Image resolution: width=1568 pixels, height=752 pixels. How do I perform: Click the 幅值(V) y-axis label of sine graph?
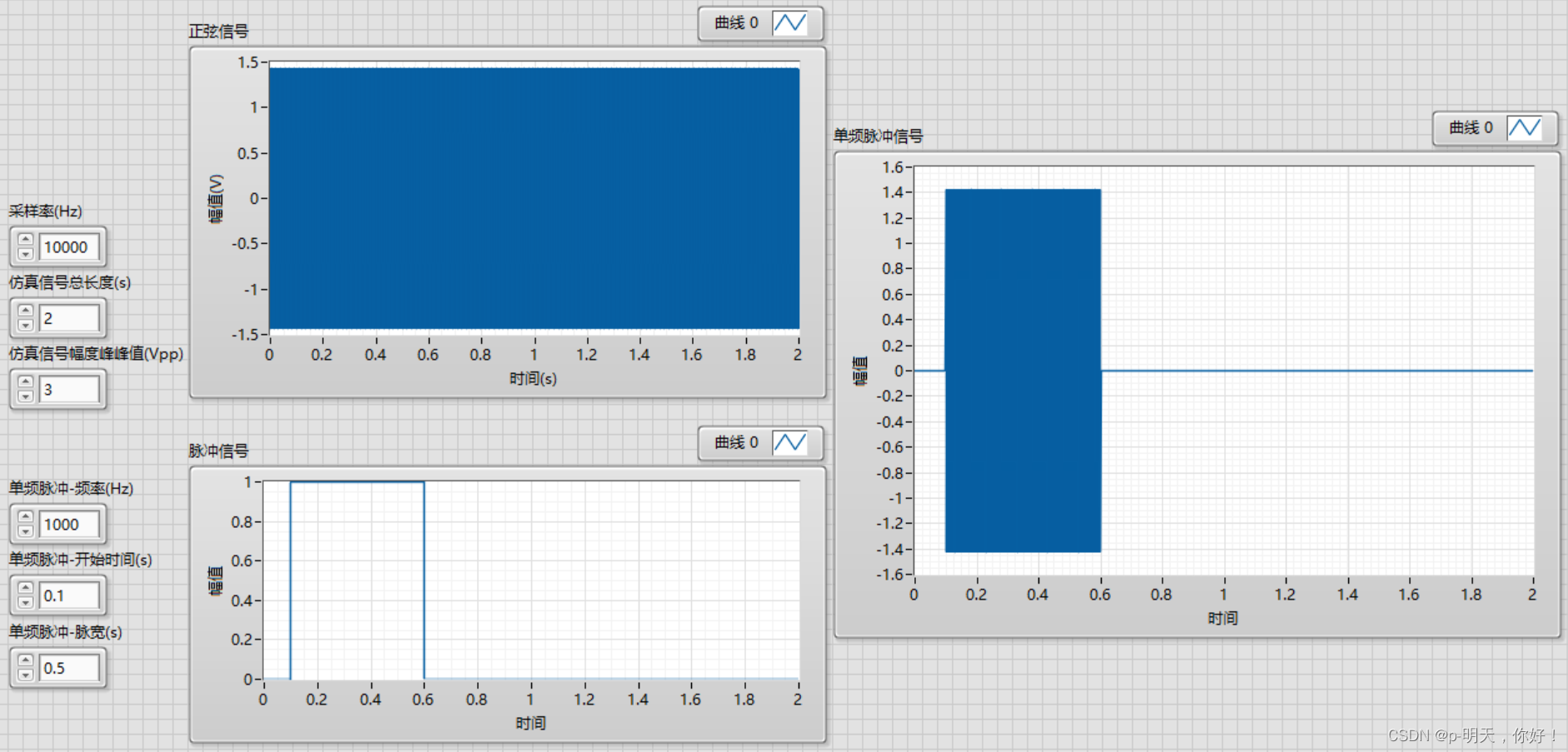coord(216,198)
